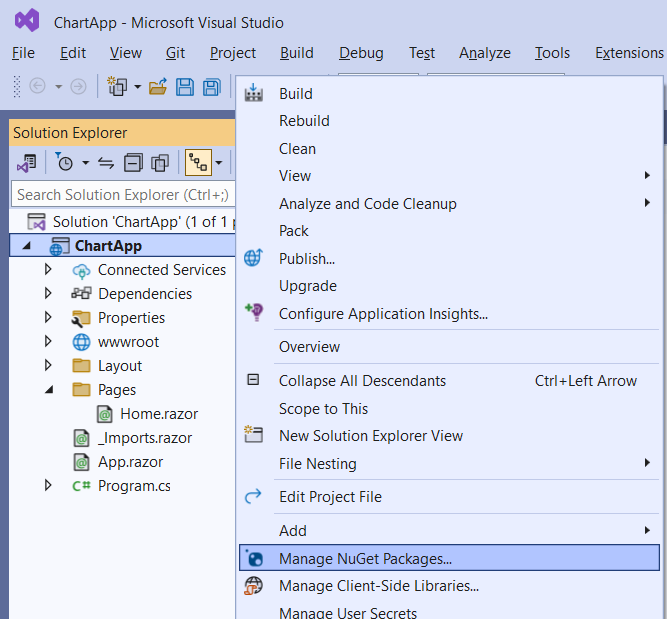Open the Extensions menu

point(629,53)
